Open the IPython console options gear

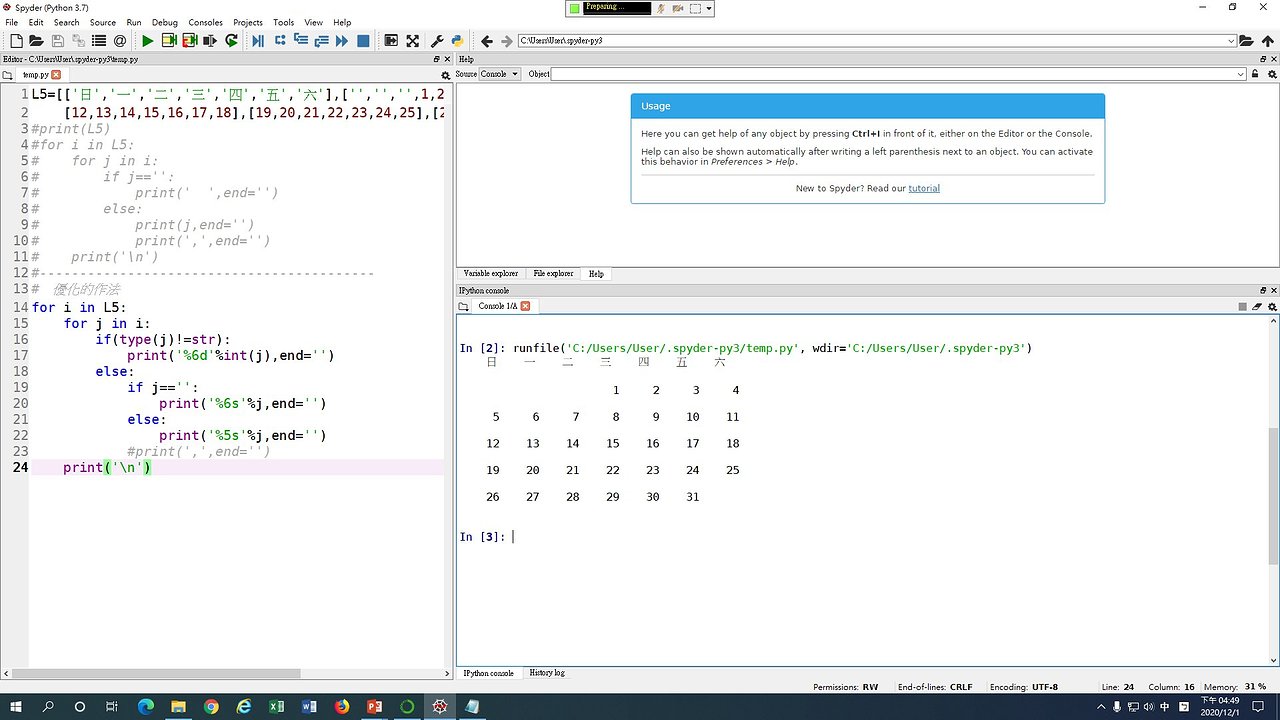[x=1271, y=306]
